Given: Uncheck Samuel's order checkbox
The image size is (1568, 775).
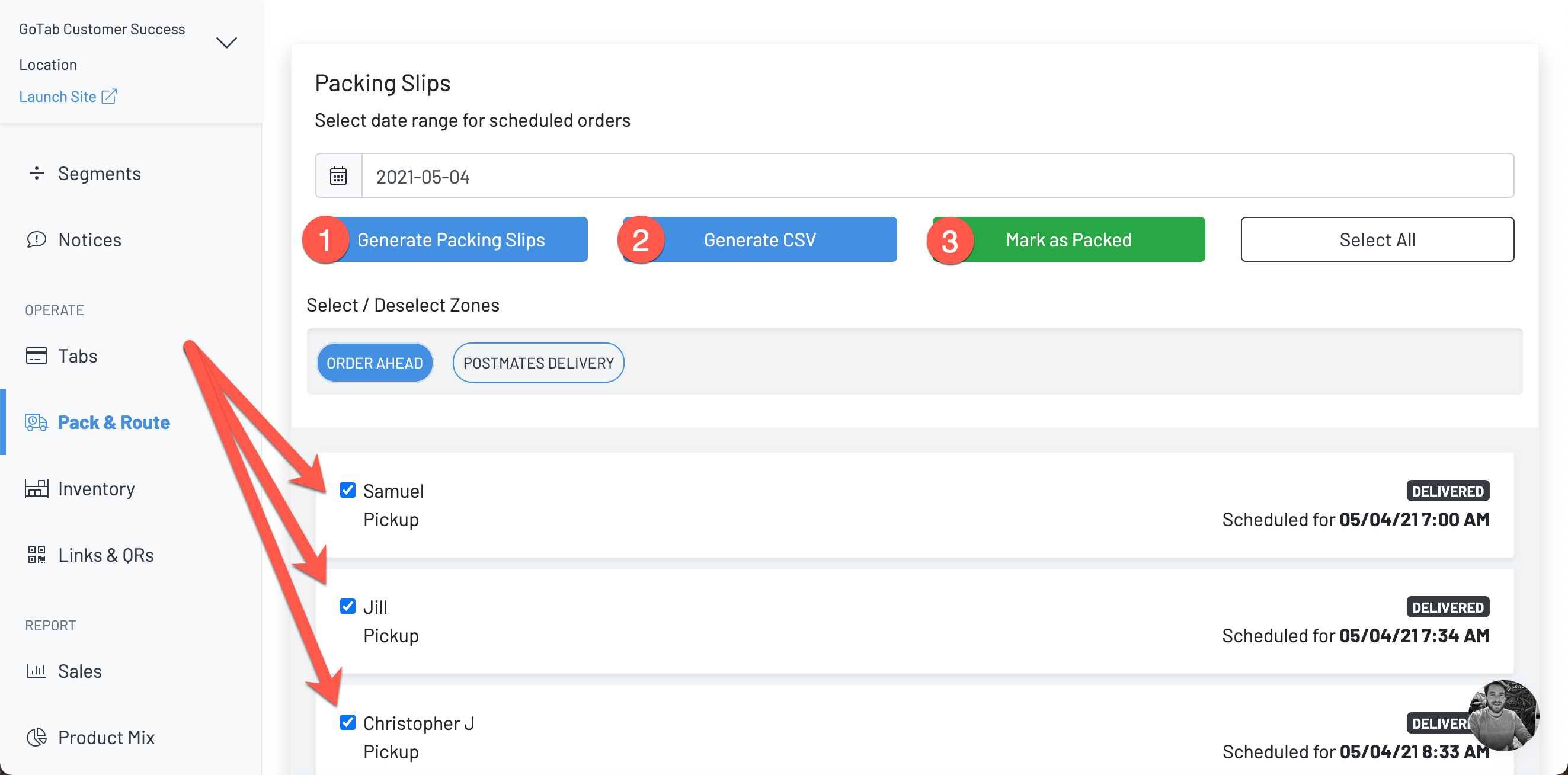Looking at the screenshot, I should [x=348, y=490].
